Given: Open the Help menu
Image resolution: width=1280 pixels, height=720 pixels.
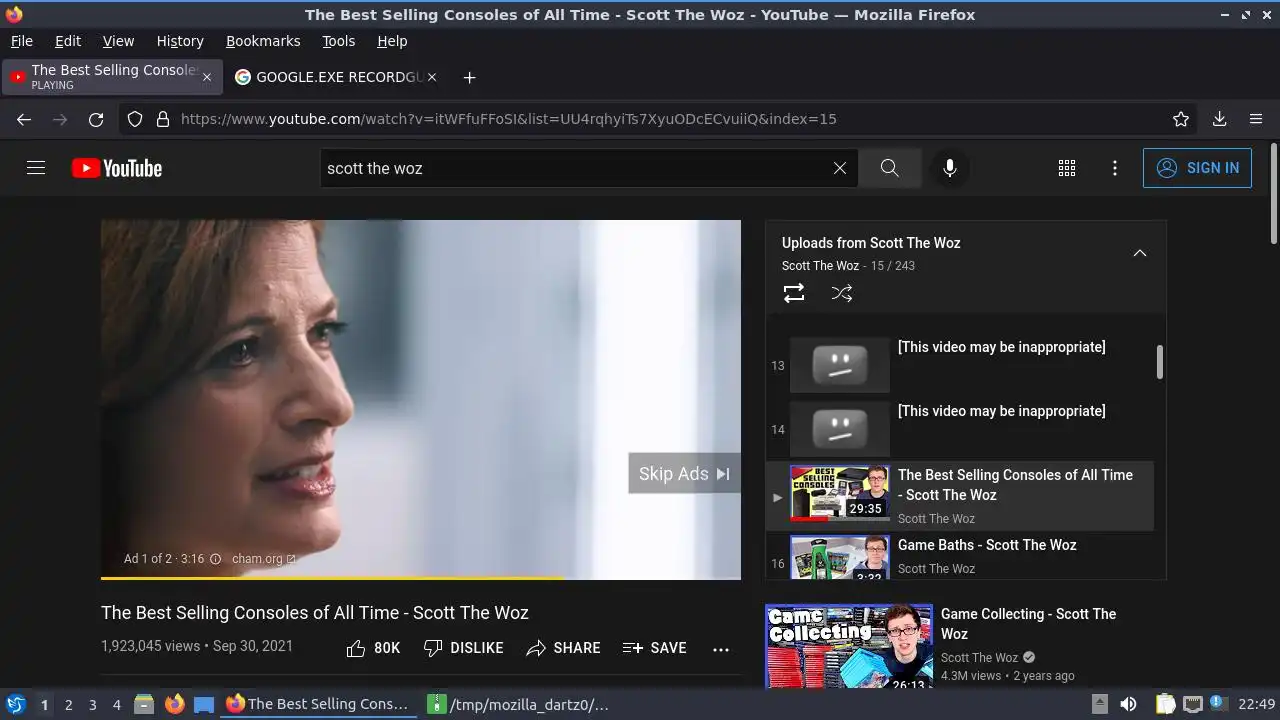Looking at the screenshot, I should [392, 41].
